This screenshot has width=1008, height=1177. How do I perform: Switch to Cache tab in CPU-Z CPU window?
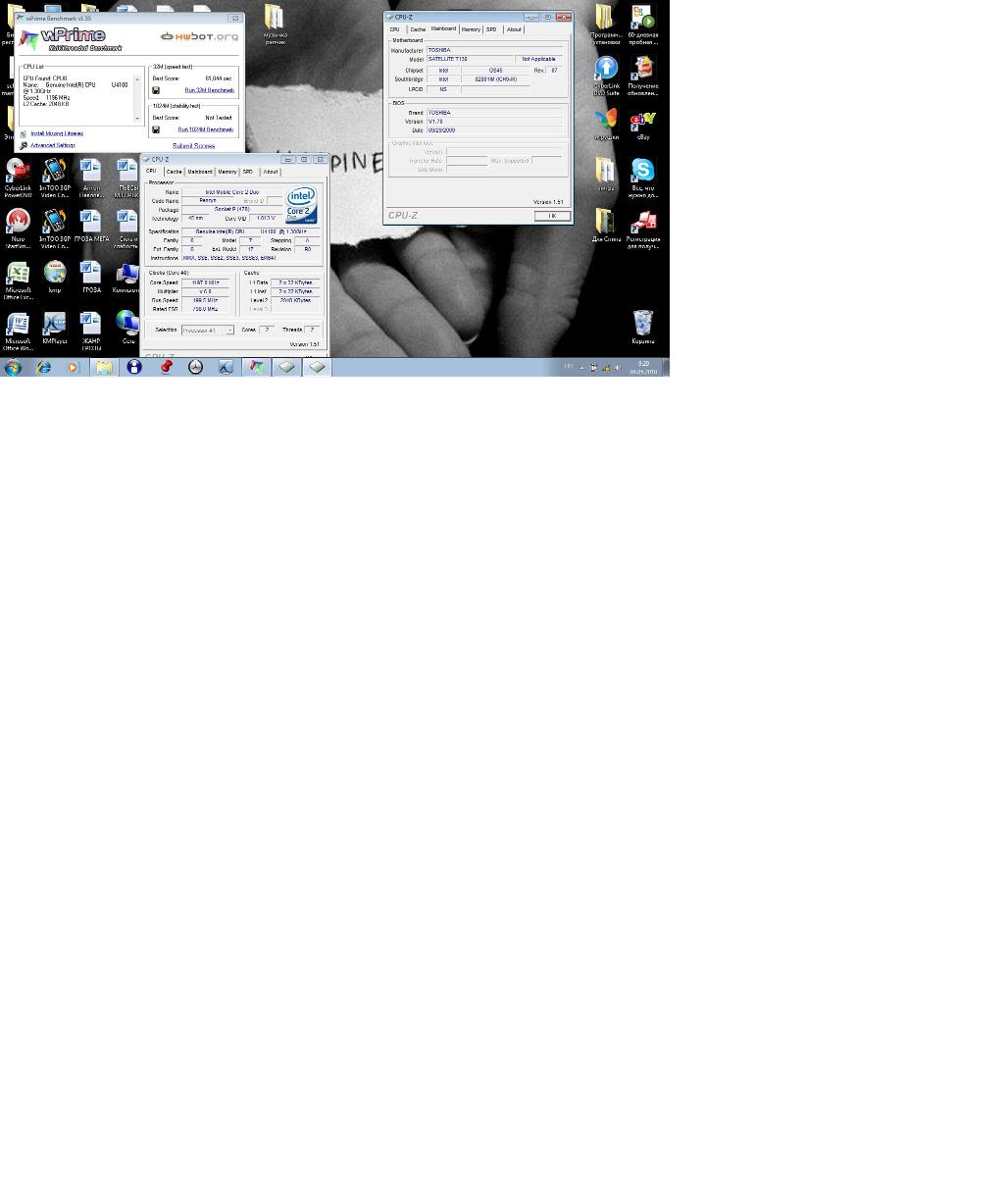[x=175, y=172]
